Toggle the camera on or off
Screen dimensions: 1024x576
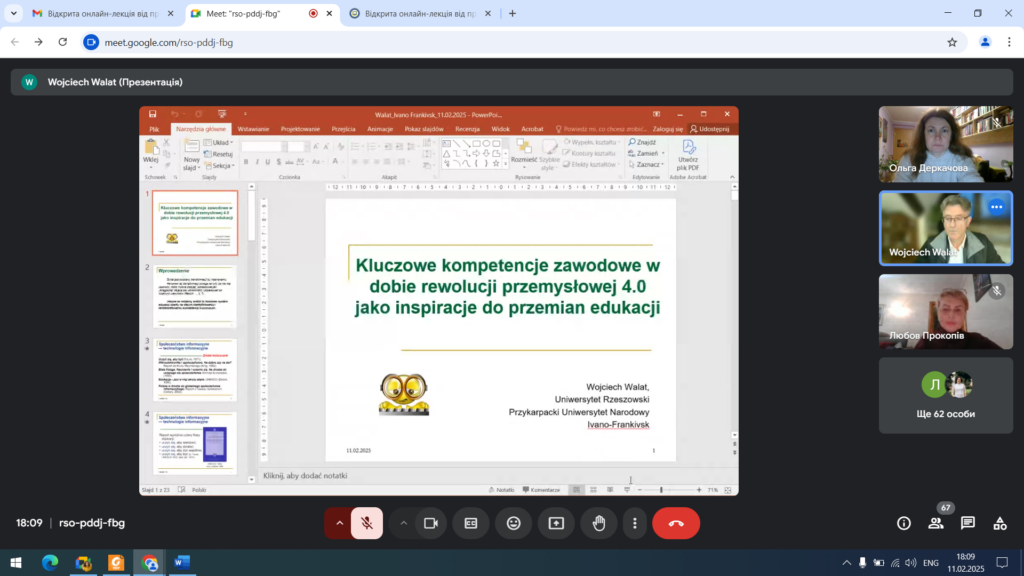(x=431, y=523)
